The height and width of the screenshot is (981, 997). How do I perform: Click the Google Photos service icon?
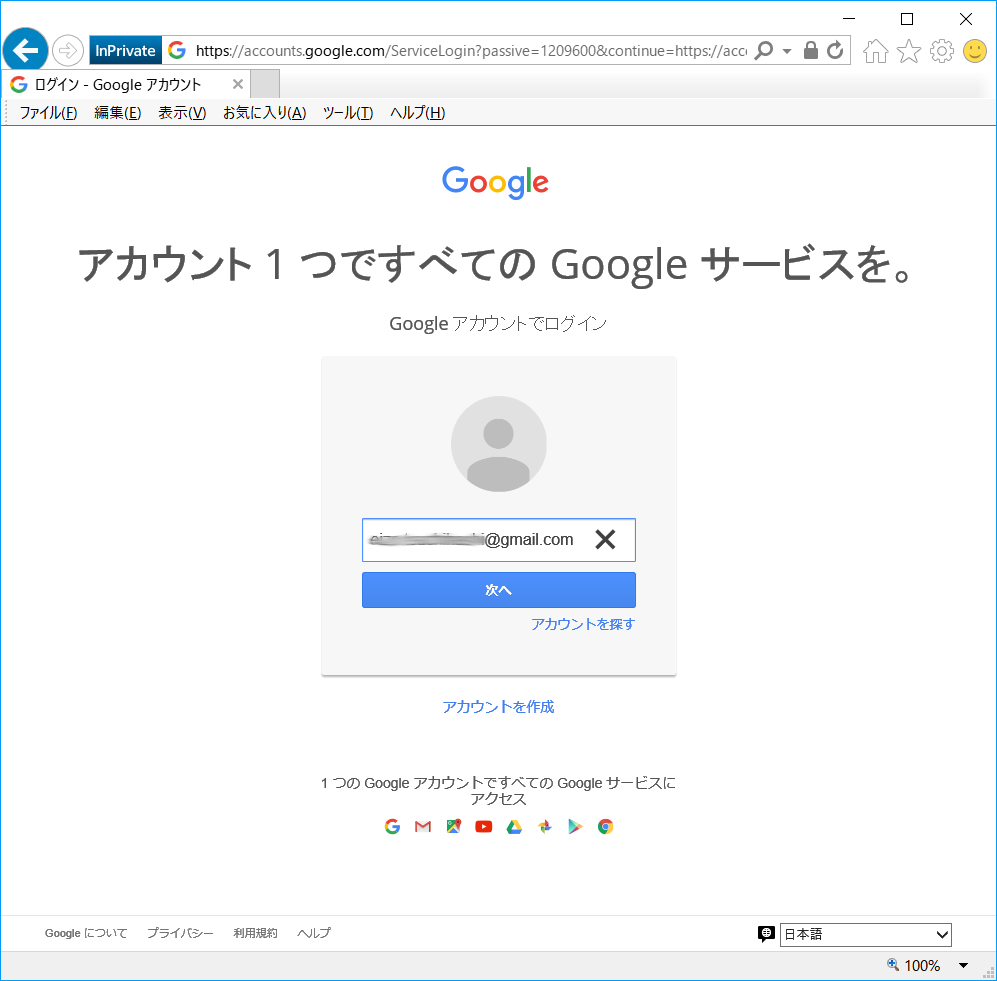point(545,827)
